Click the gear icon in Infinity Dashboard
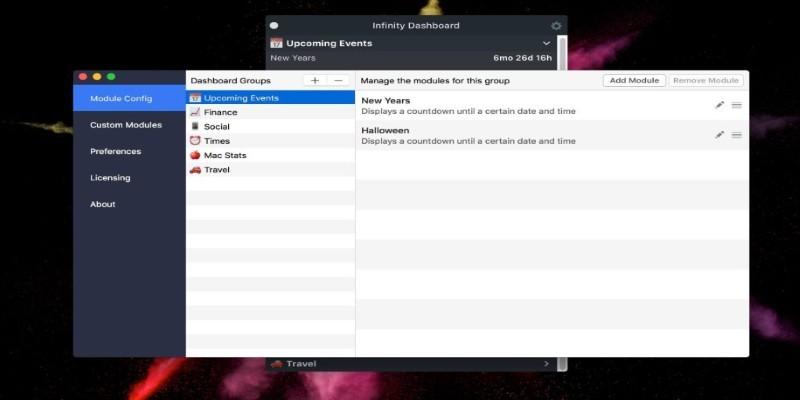This screenshot has height=400, width=800. click(x=556, y=25)
